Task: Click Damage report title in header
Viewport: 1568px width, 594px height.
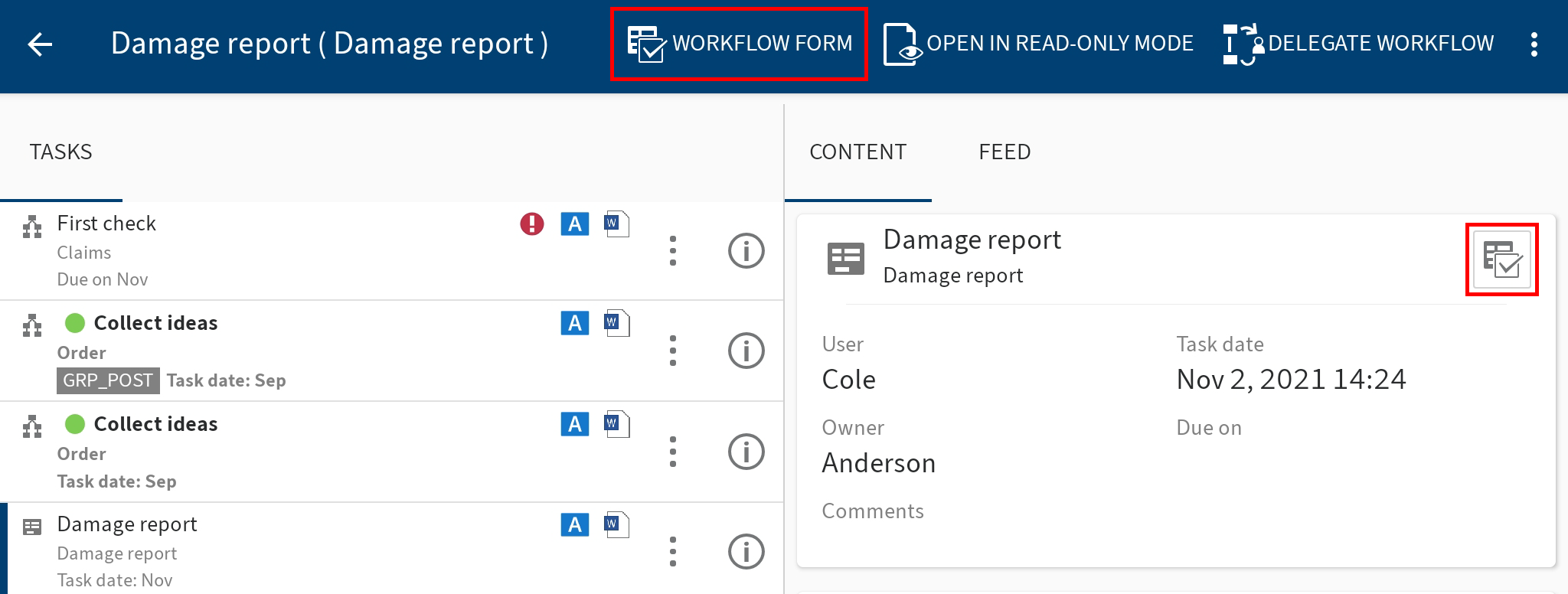Action: (x=329, y=44)
